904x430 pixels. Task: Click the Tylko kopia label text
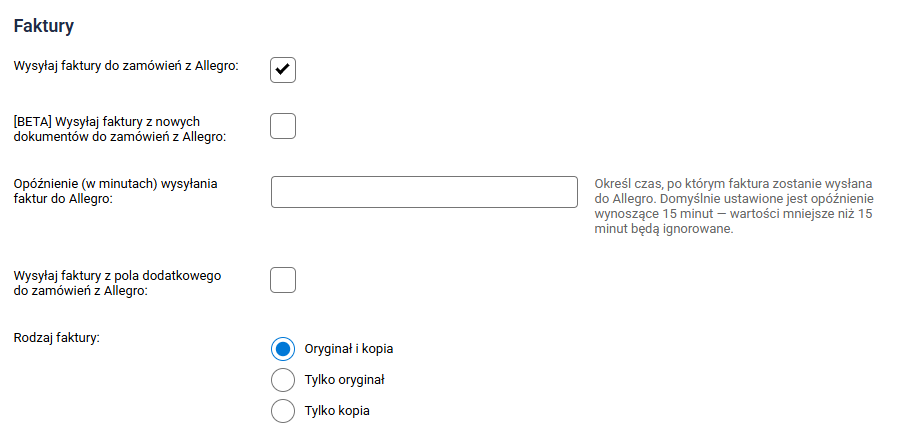point(337,411)
